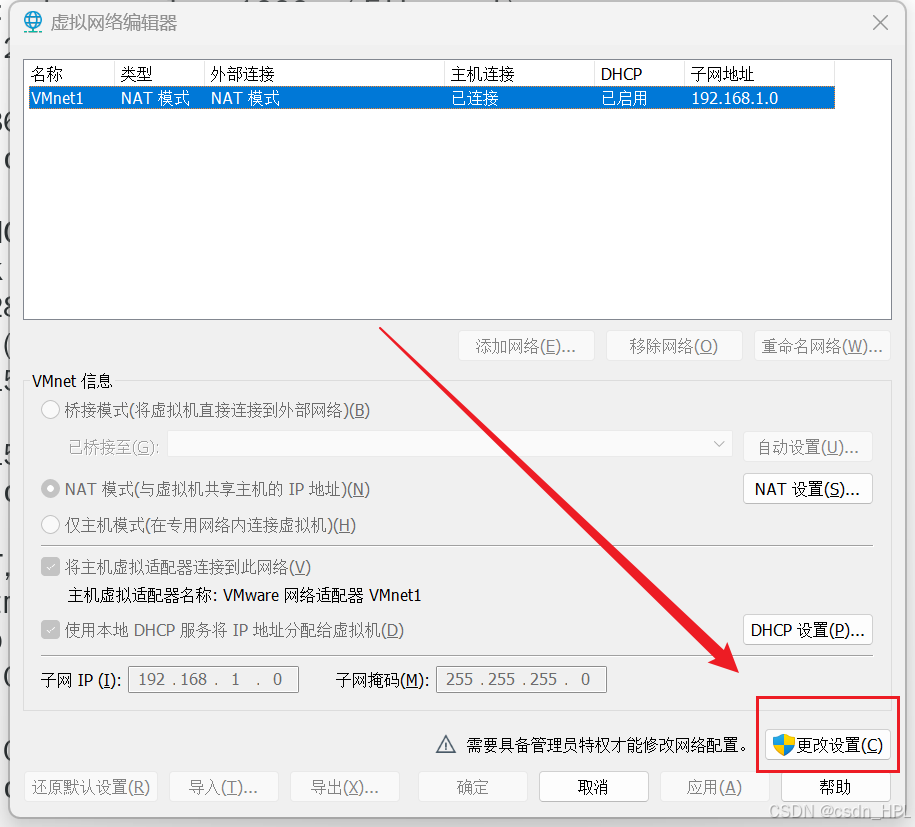Viewport: 915px width, 827px height.
Task: Close the 虚拟网络编辑器 dialog
Action: (x=880, y=23)
